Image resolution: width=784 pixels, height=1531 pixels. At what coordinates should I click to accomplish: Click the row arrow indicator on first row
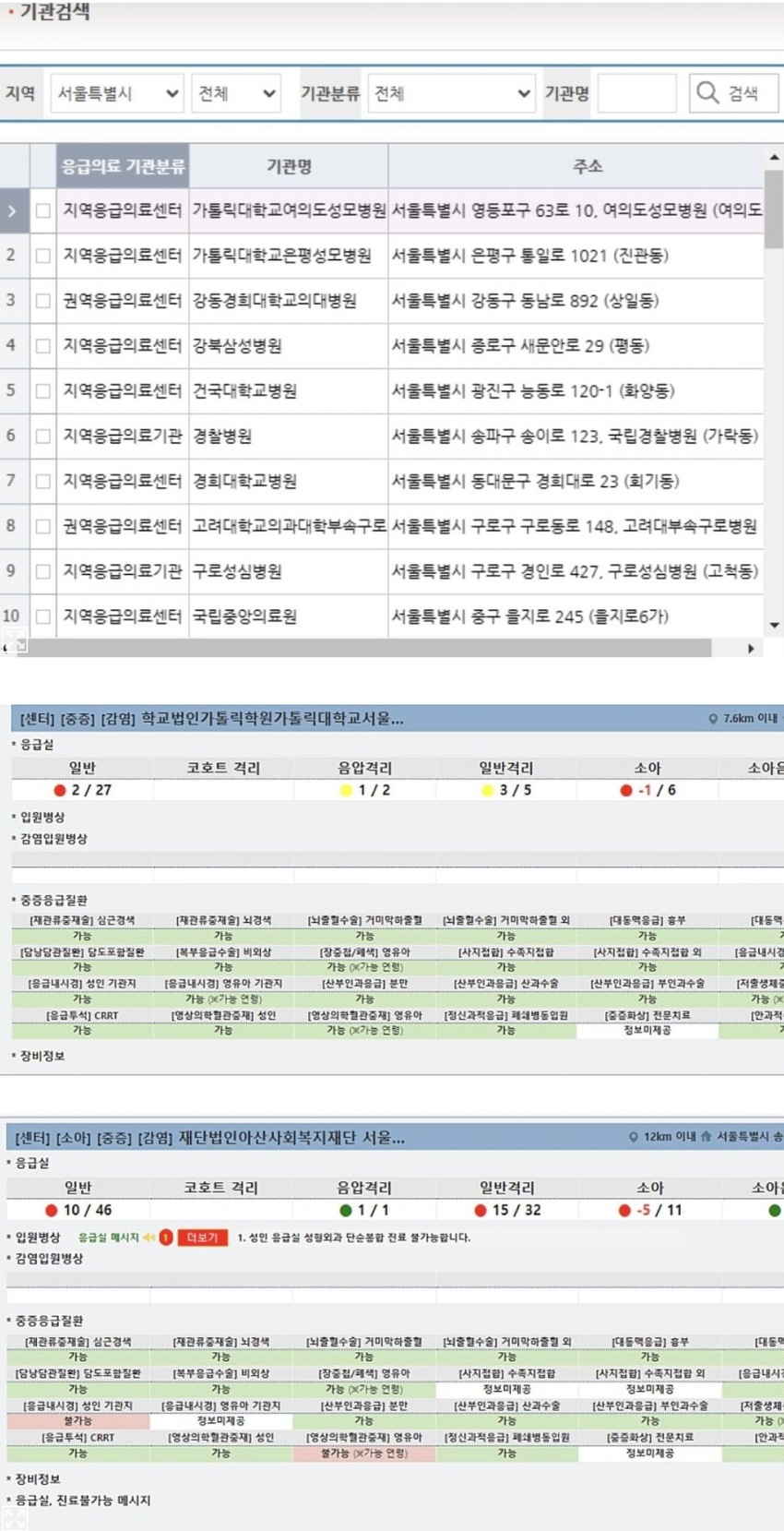pos(12,211)
